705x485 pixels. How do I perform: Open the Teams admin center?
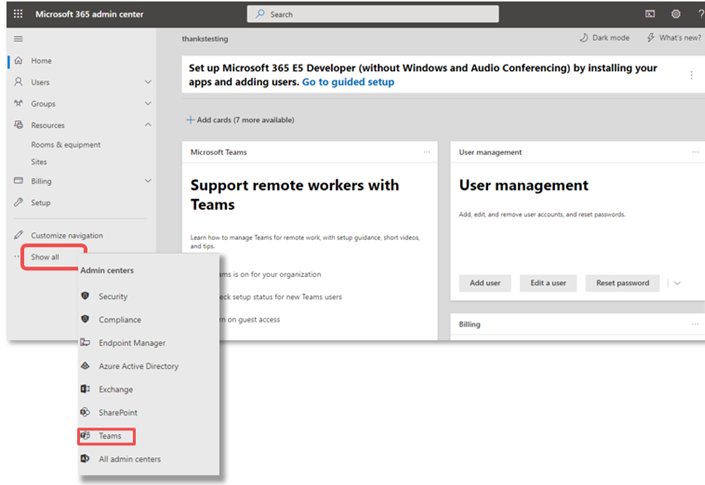[x=109, y=436]
